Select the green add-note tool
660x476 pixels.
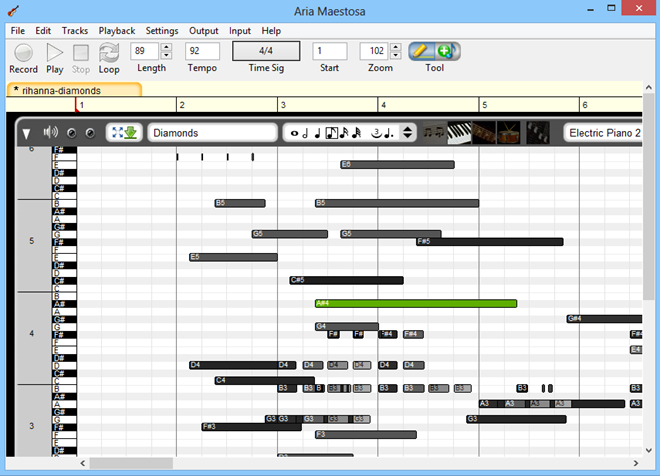click(x=445, y=51)
